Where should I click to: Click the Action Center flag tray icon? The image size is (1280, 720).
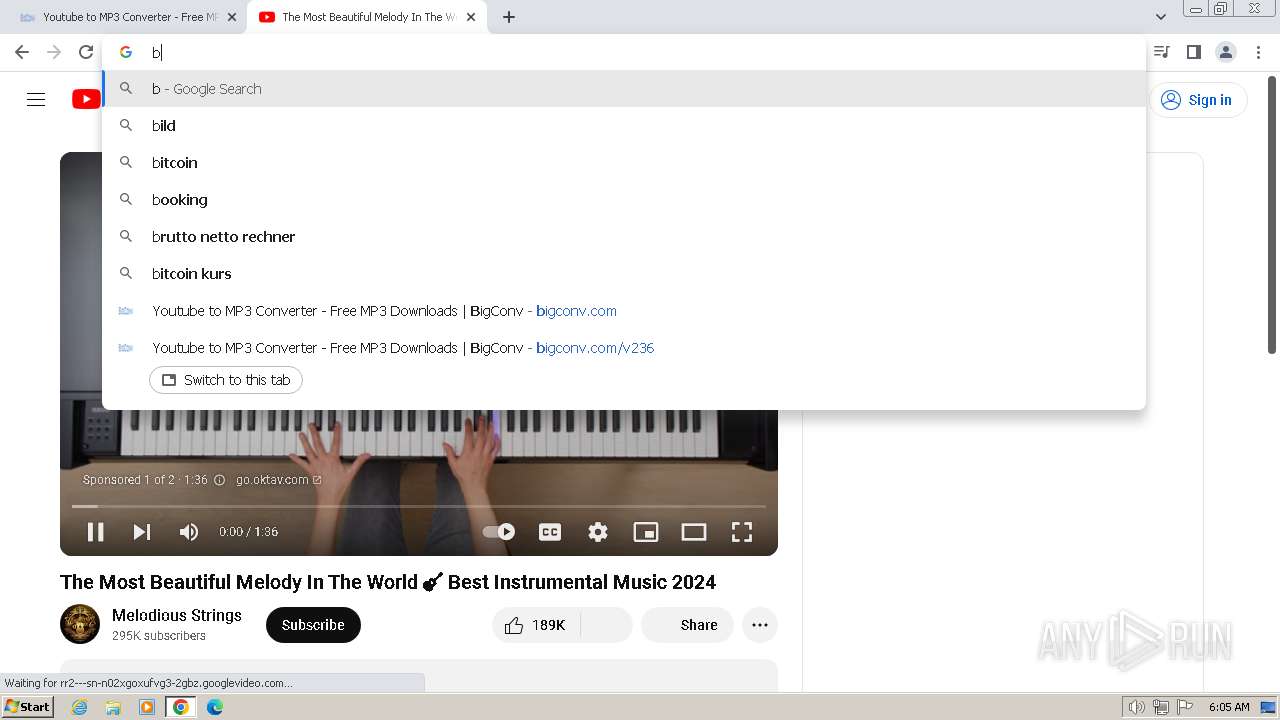point(1185,707)
